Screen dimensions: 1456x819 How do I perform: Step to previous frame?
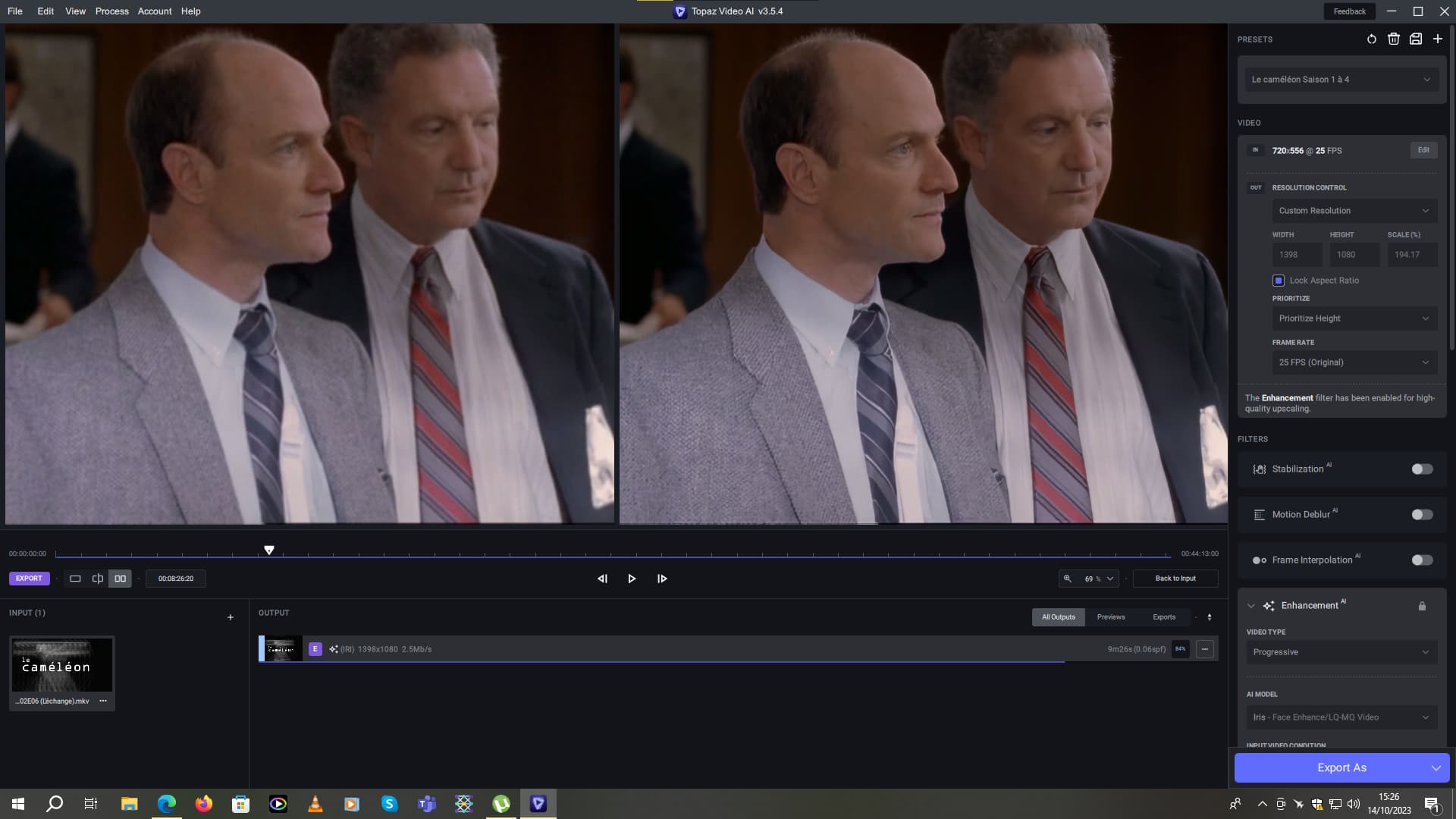pos(602,579)
